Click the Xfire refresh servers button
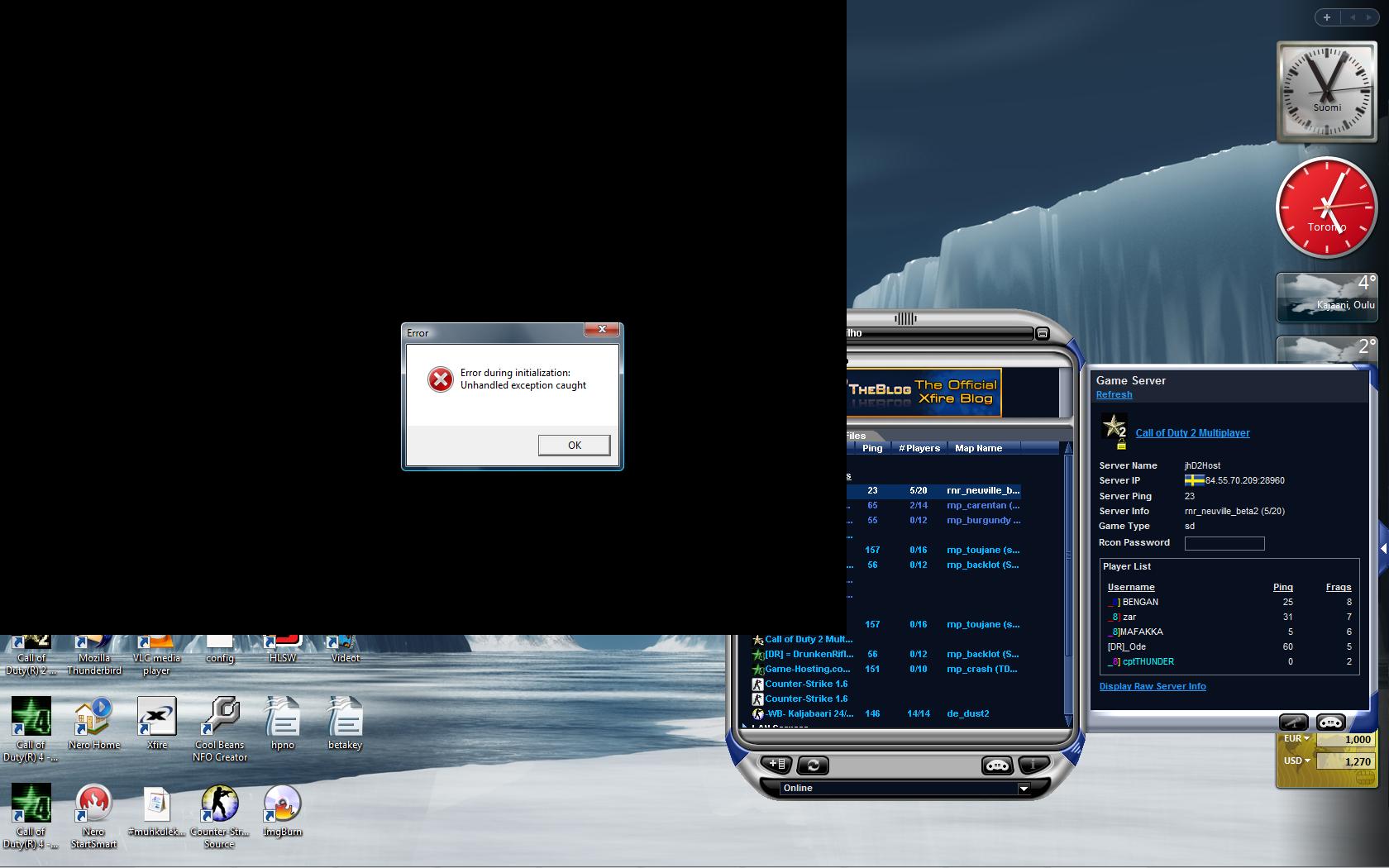Viewport: 1389px width, 868px height. pyautogui.click(x=813, y=765)
